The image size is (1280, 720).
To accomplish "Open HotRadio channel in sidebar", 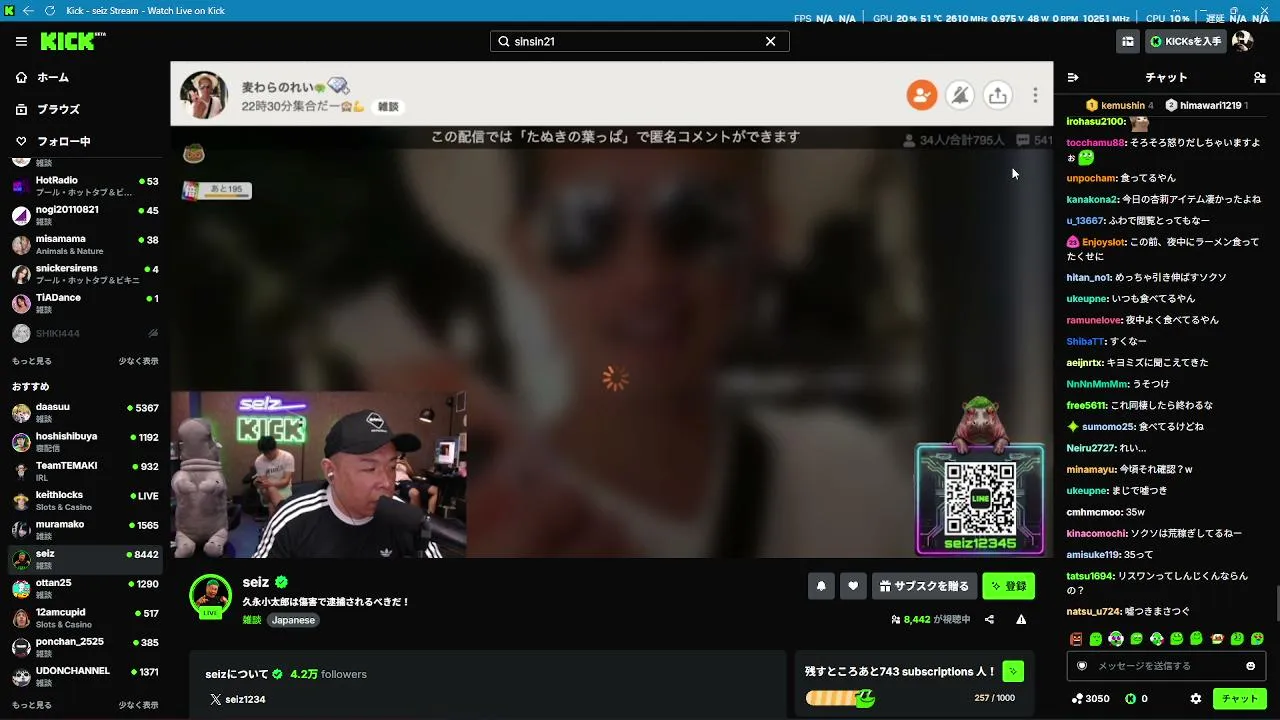I will 86,186.
